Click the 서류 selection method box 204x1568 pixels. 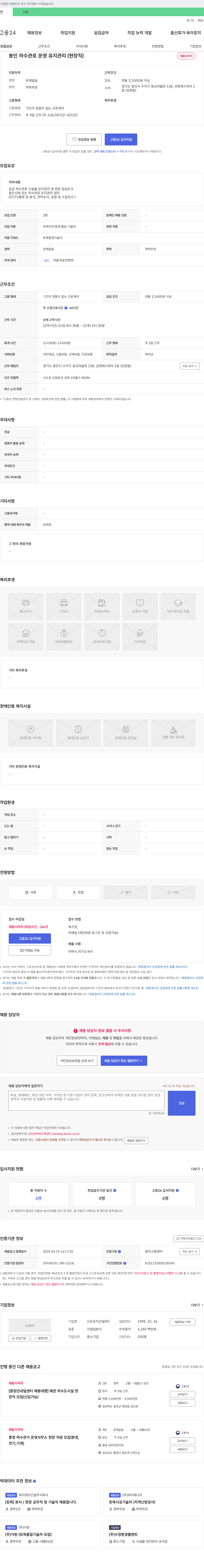tap(30, 892)
